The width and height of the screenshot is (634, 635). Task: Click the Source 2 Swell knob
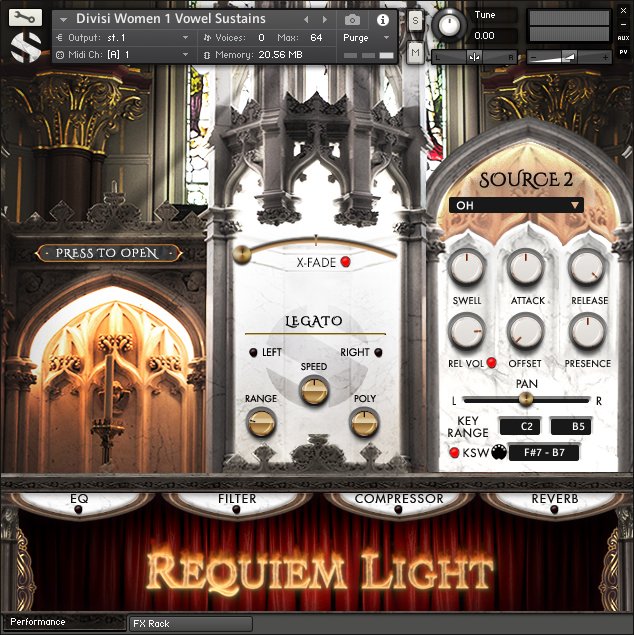tap(467, 267)
